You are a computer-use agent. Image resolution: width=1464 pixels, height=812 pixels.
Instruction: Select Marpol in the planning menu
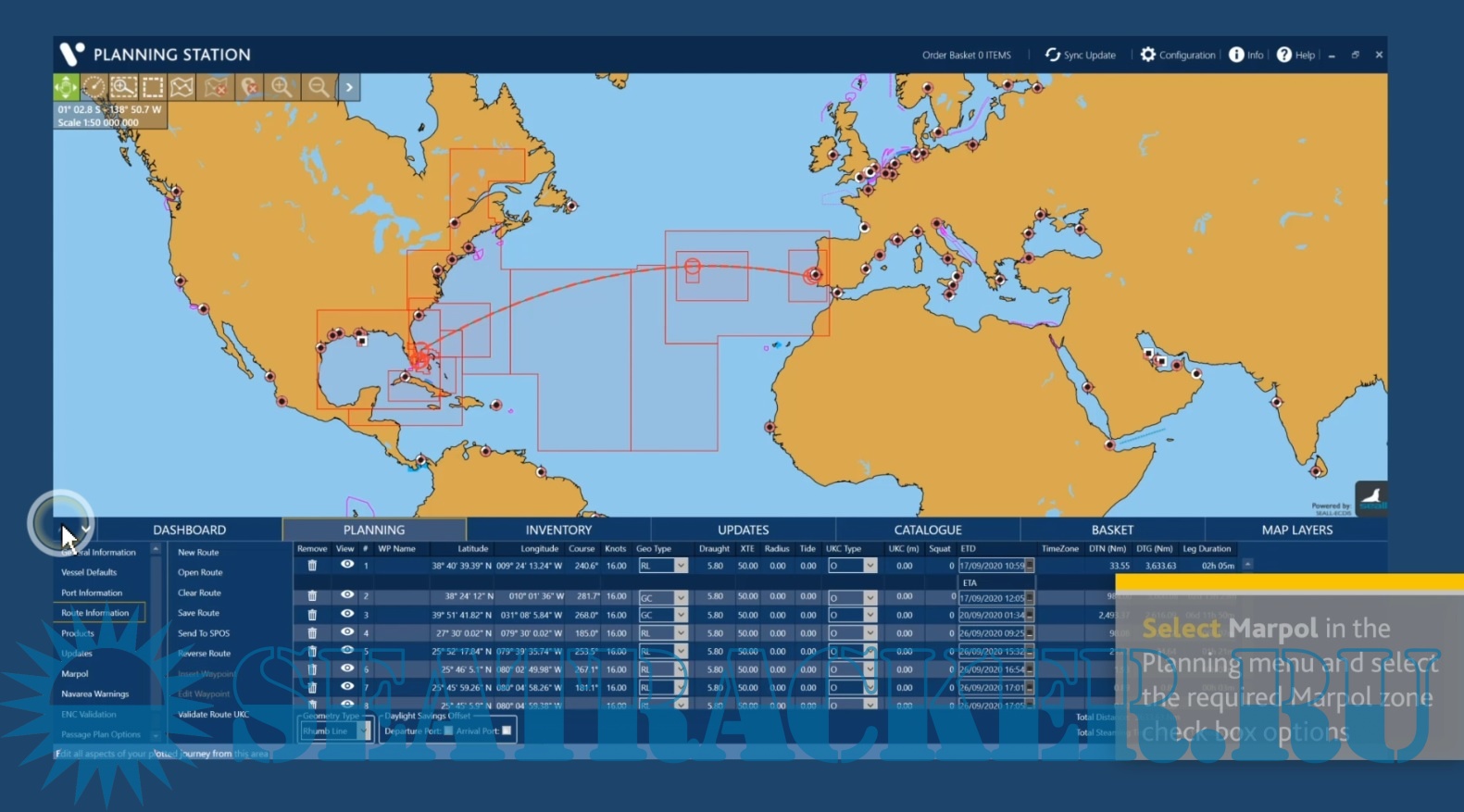point(75,674)
